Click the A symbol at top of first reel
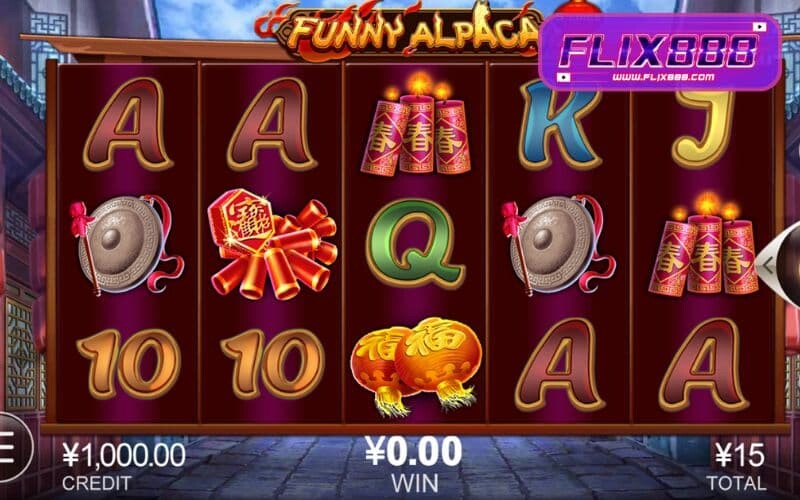Image resolution: width=800 pixels, height=500 pixels. coord(128,125)
